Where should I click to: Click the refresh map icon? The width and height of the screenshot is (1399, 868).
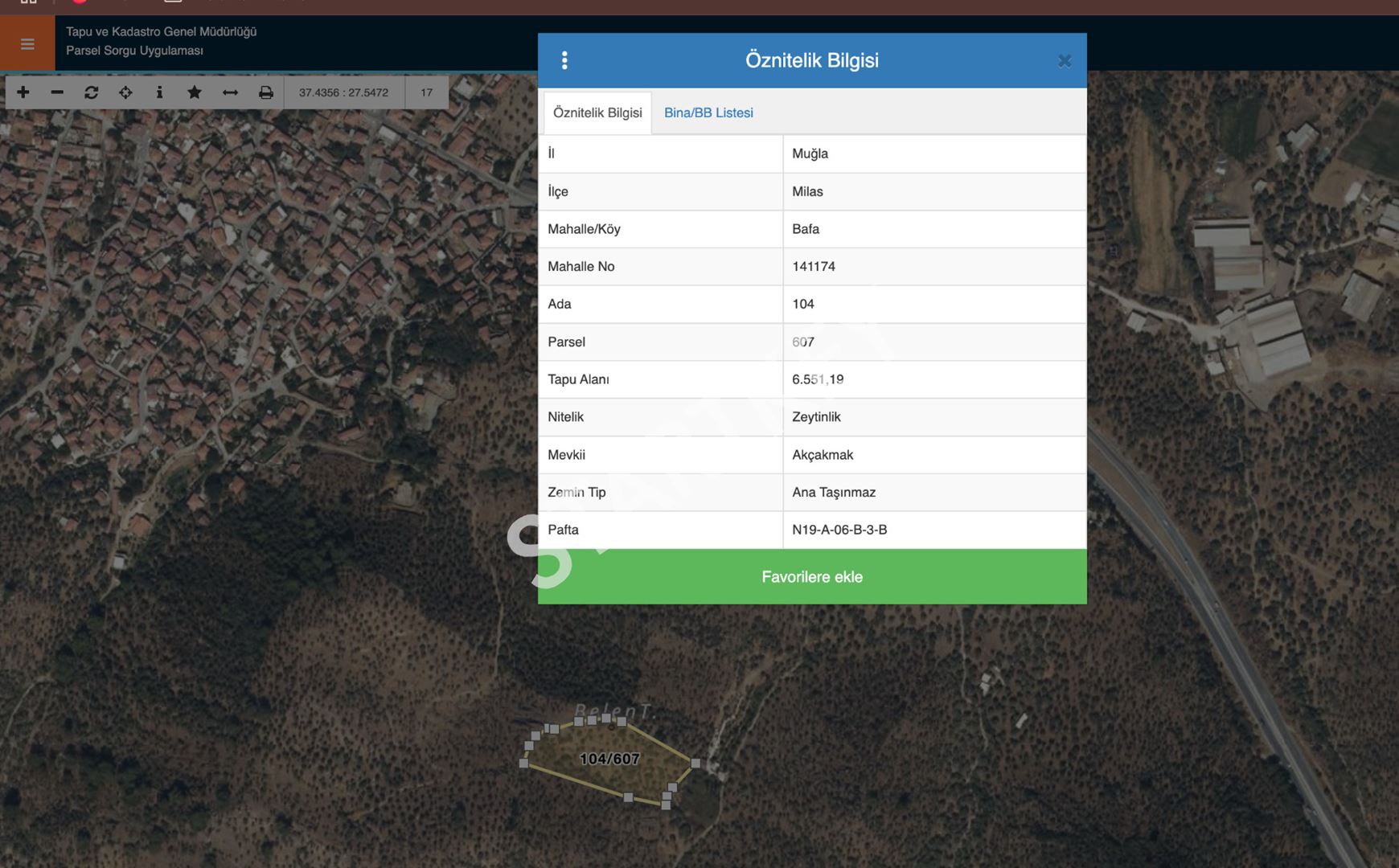(x=92, y=92)
